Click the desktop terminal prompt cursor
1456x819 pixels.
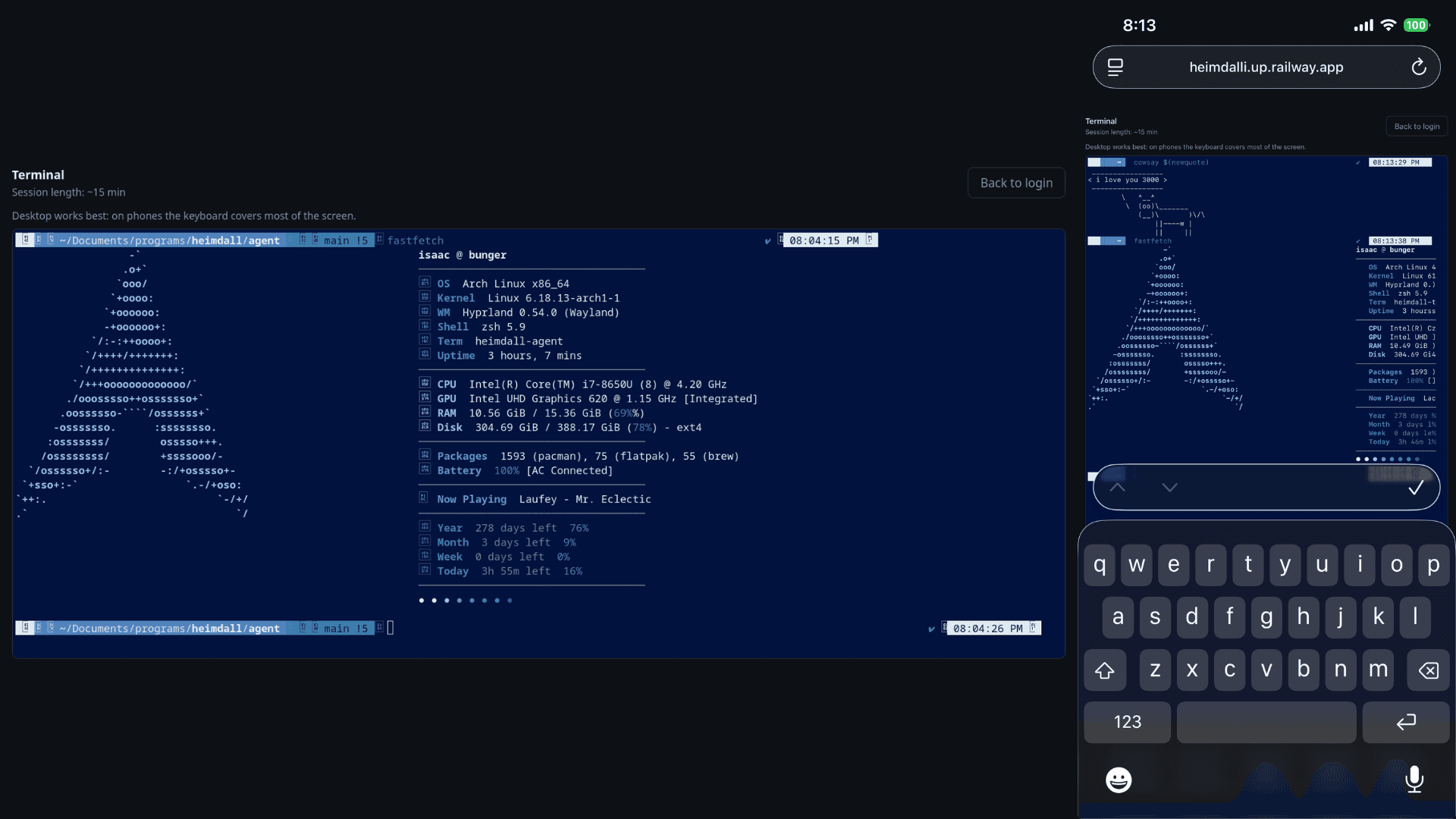point(391,628)
